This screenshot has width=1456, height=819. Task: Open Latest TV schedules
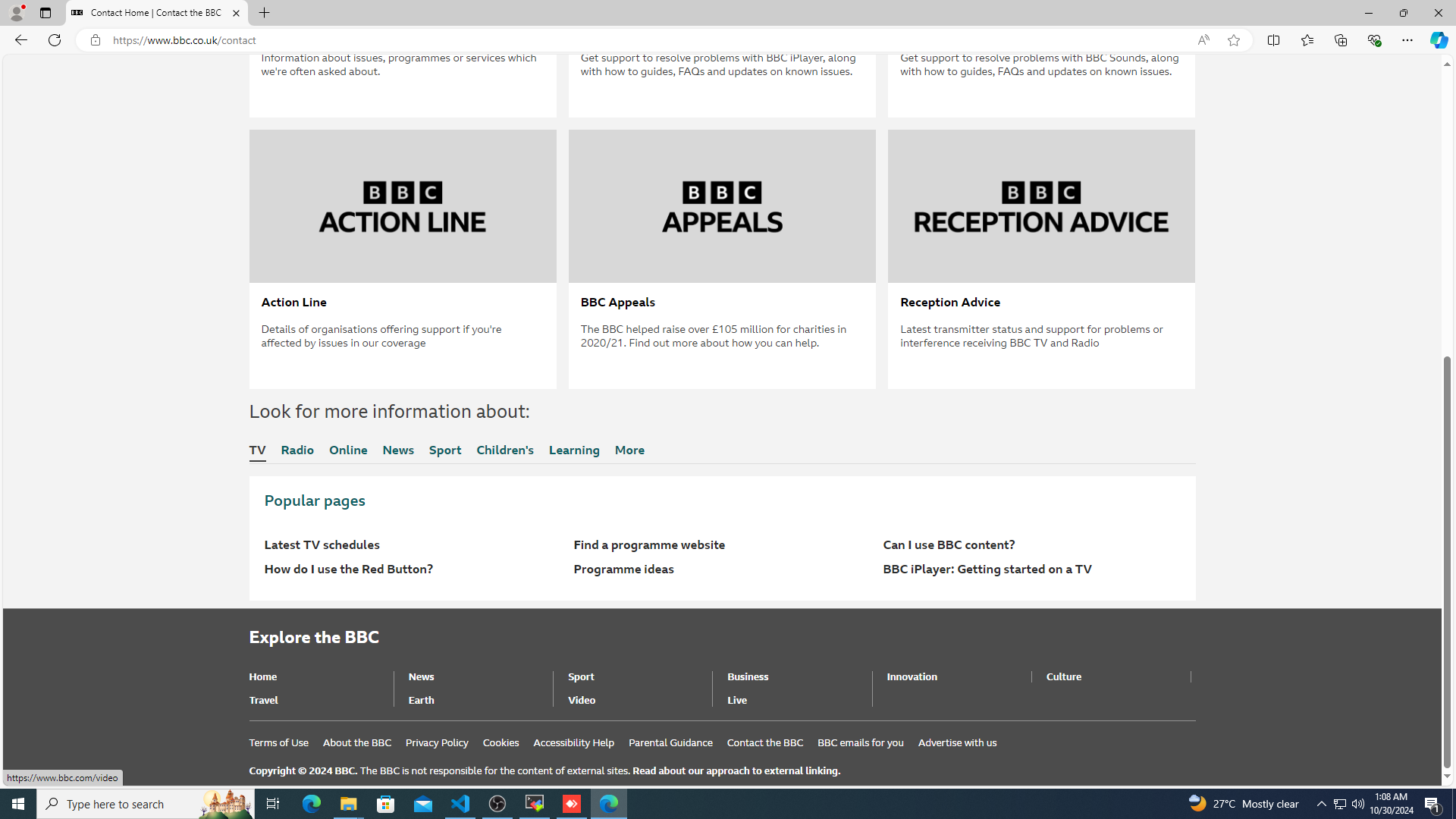point(322,545)
